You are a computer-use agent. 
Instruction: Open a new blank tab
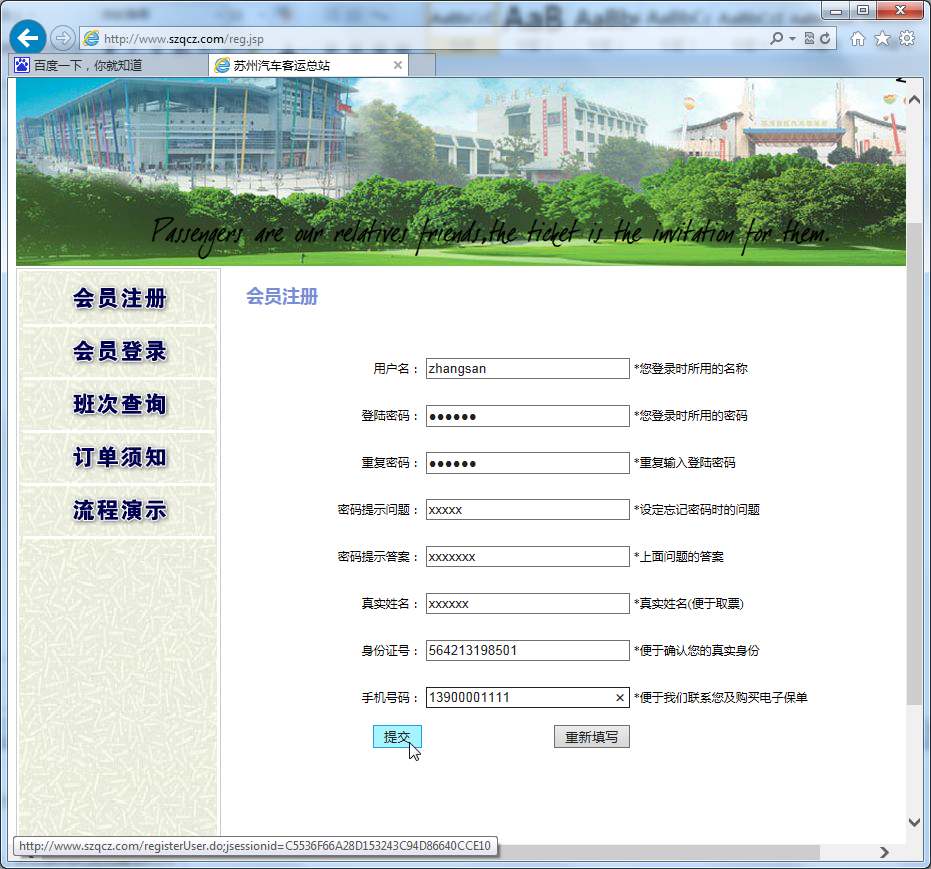(422, 65)
